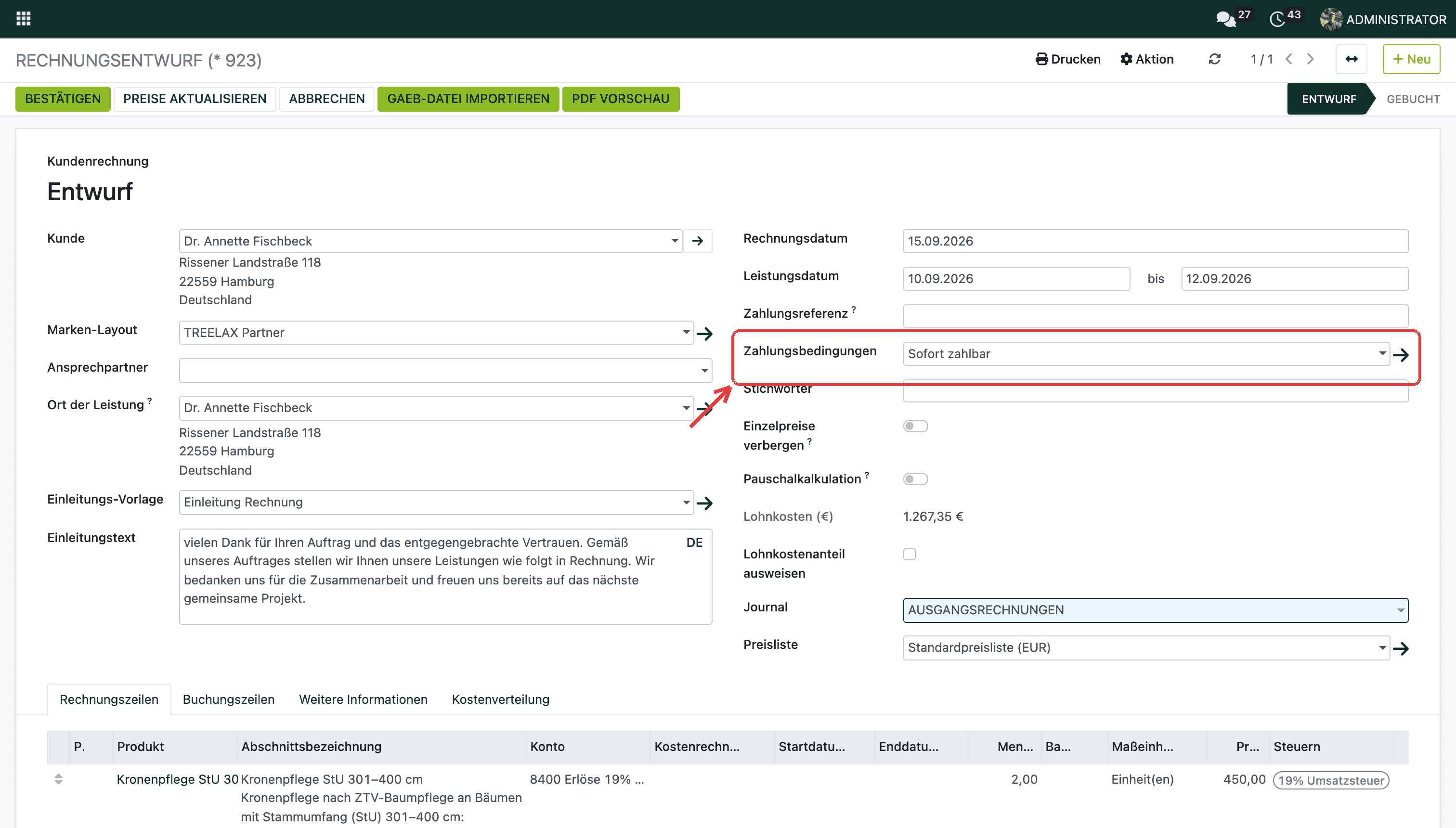
Task: Toggle Pauschalkalkulation switch
Action: point(915,479)
